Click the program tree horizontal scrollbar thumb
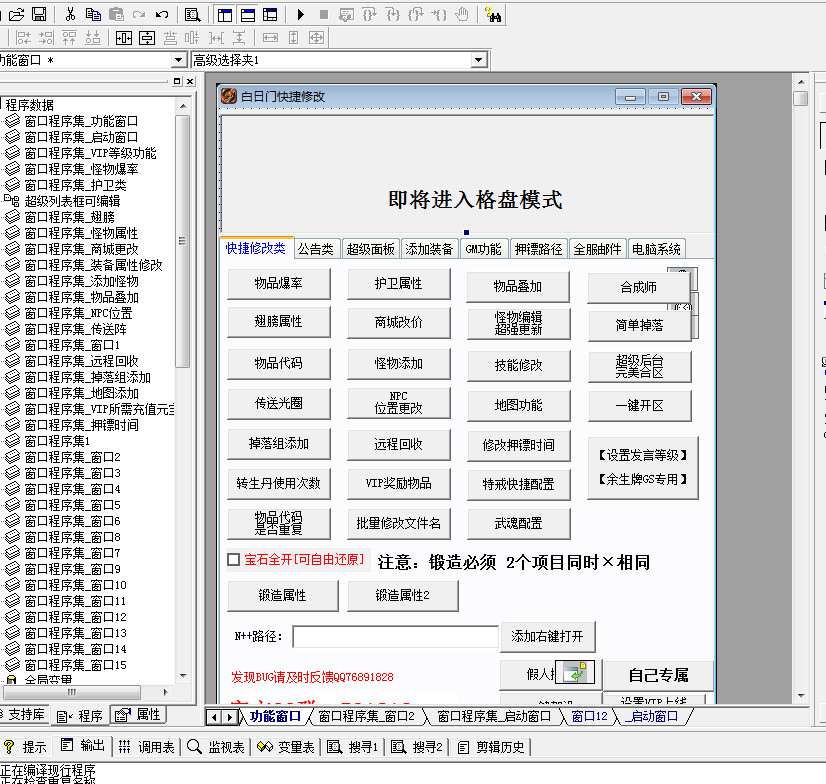The image size is (826, 784). tap(72, 692)
